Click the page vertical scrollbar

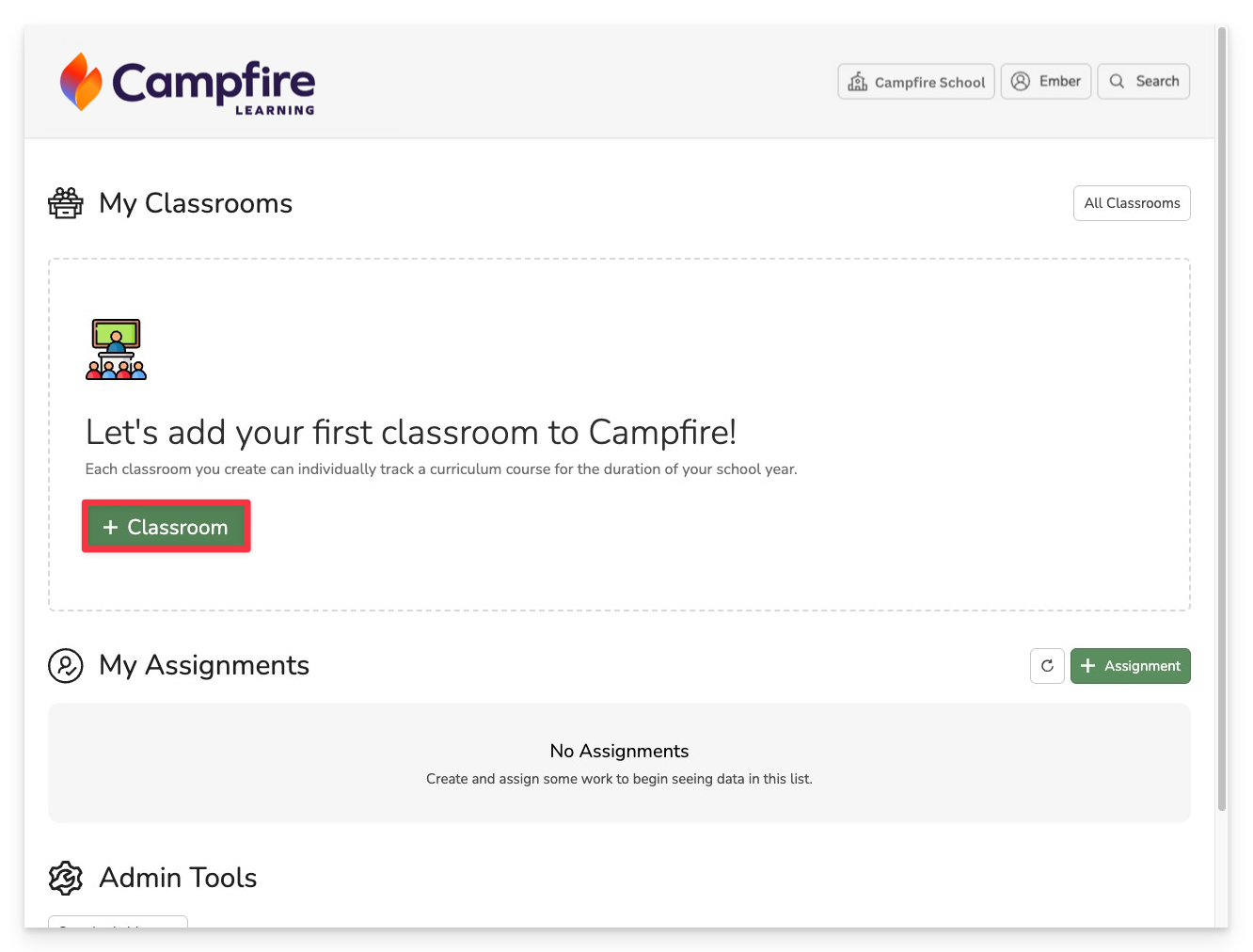1222,419
